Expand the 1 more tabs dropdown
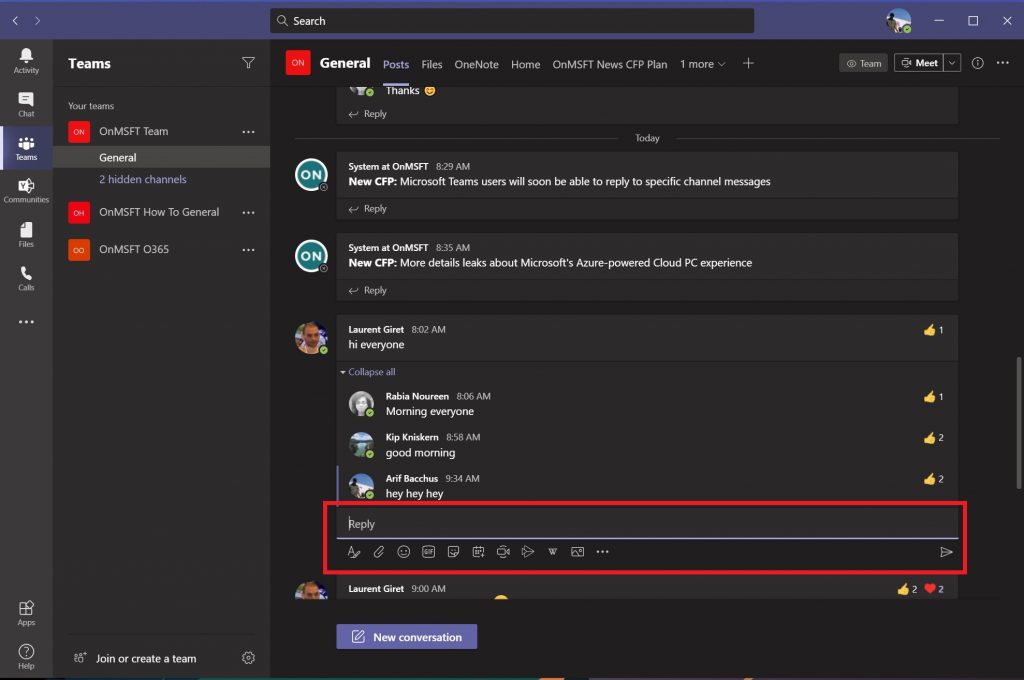This screenshot has height=680, width=1024. click(703, 64)
